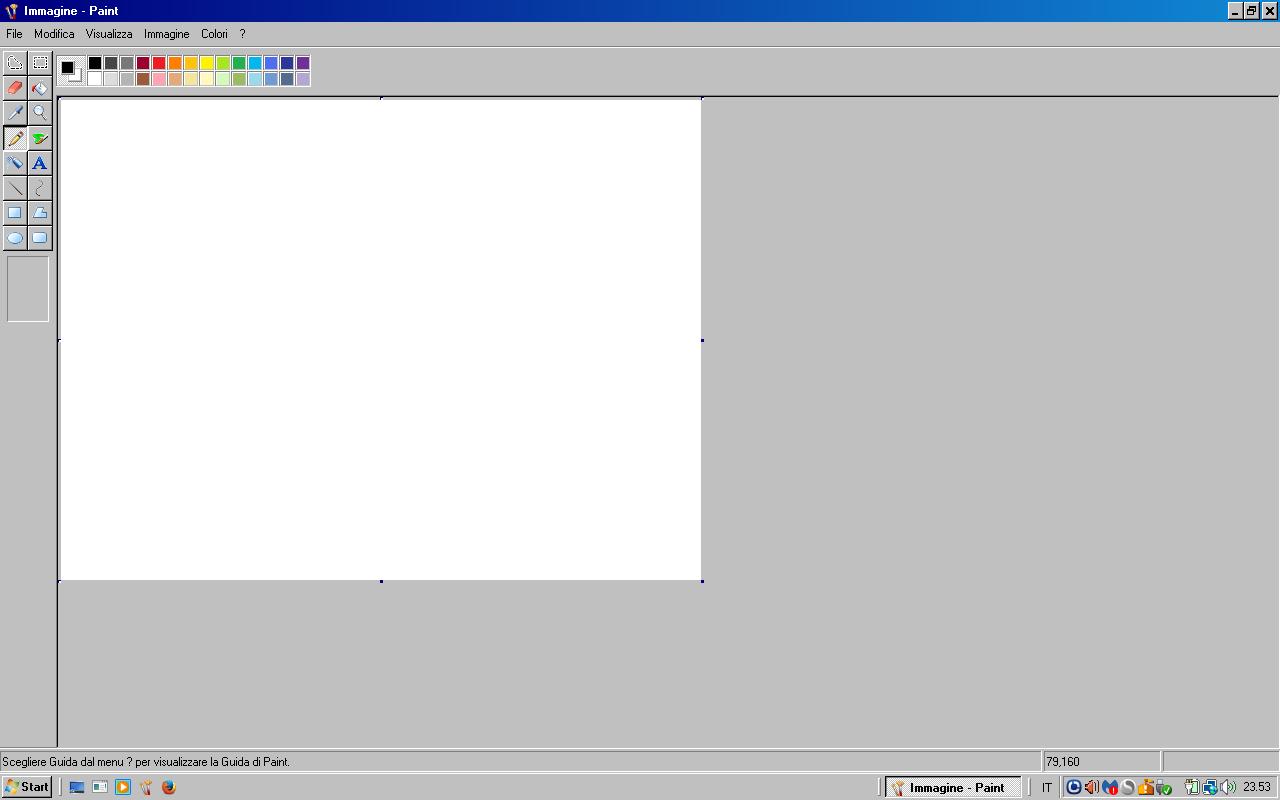
Task: Open the Visualizza menu
Action: click(x=108, y=34)
